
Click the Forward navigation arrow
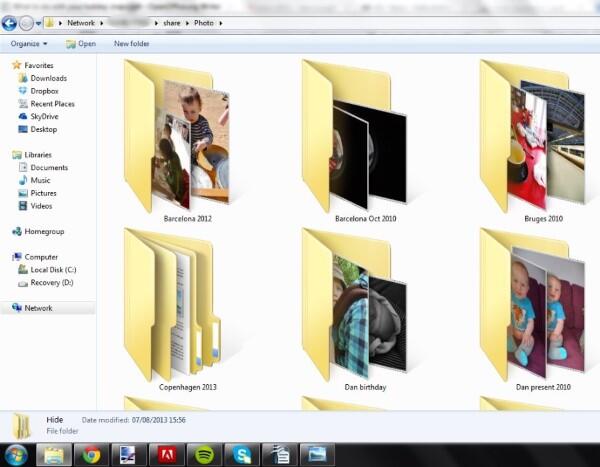tap(26, 23)
